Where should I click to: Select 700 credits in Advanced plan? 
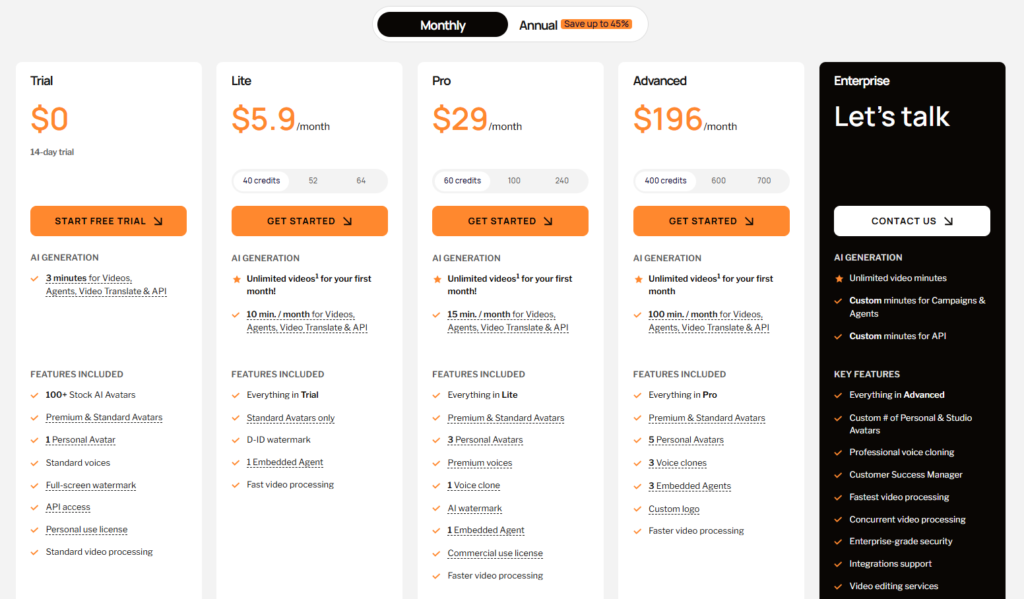764,181
